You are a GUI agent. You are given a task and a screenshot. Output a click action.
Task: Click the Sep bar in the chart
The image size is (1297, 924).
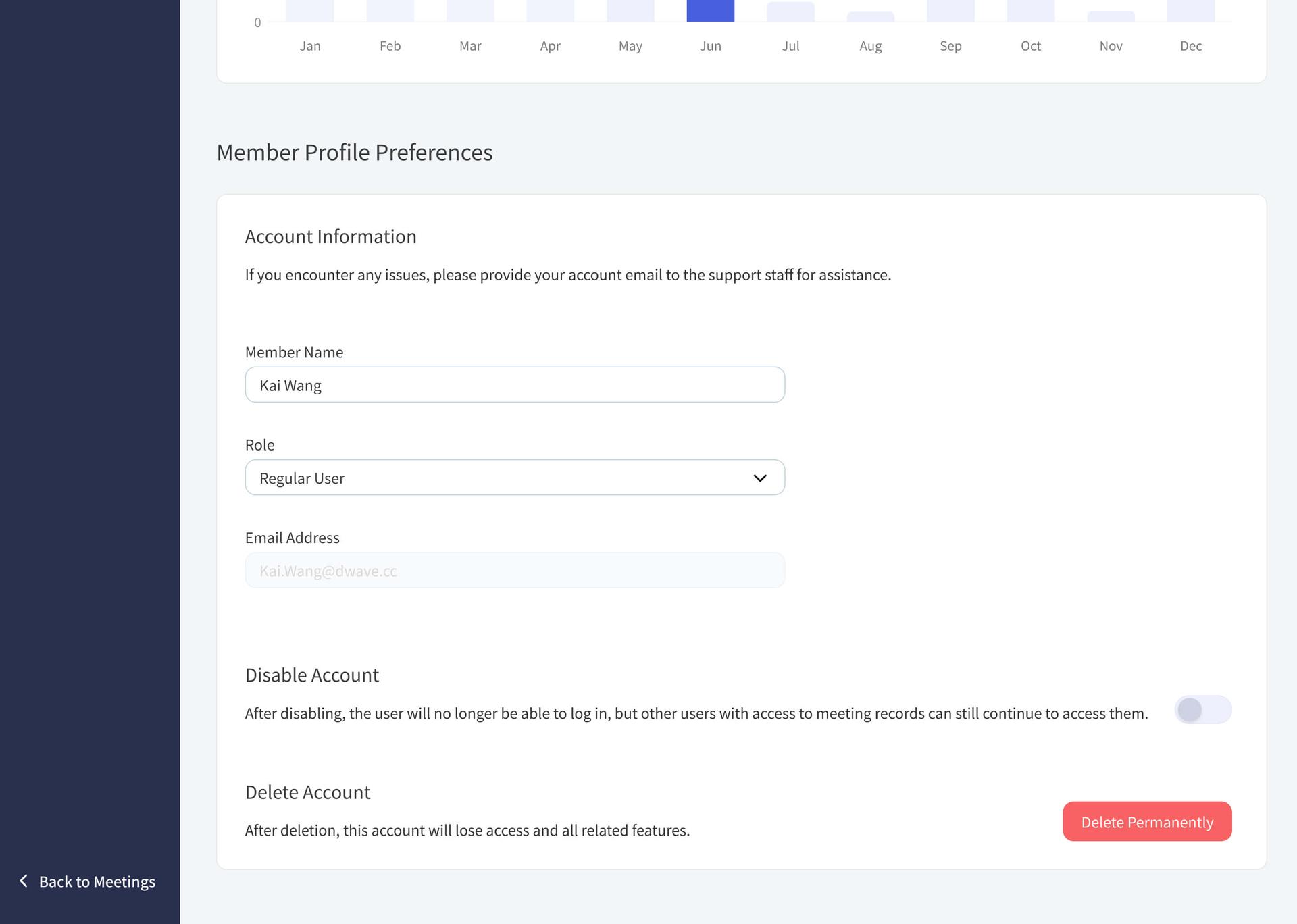950,11
